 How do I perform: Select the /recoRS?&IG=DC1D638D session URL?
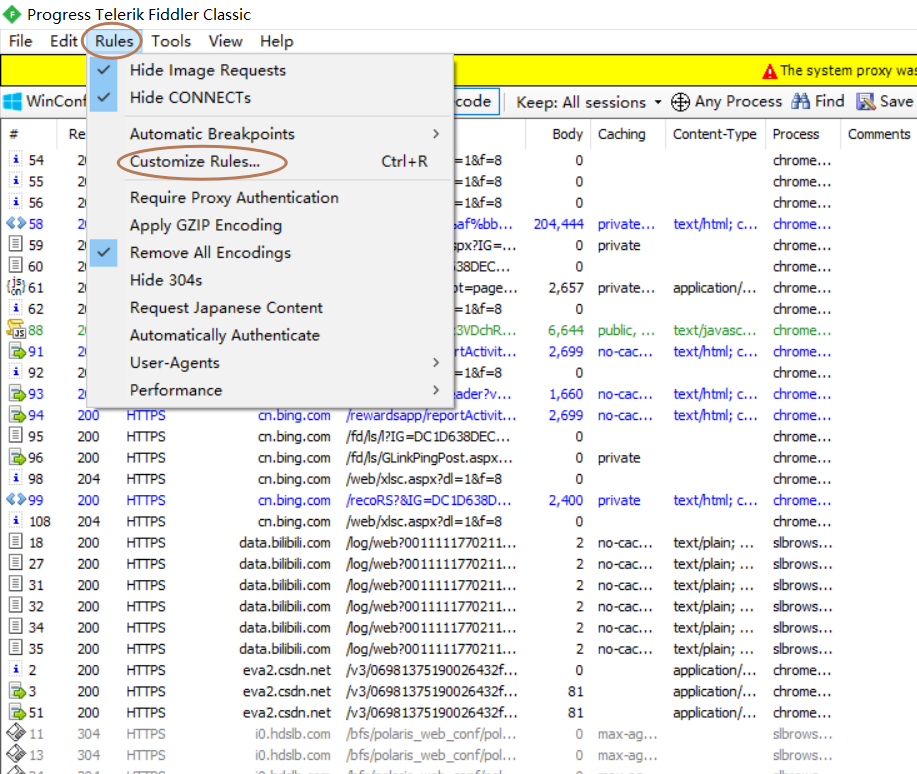(x=428, y=500)
